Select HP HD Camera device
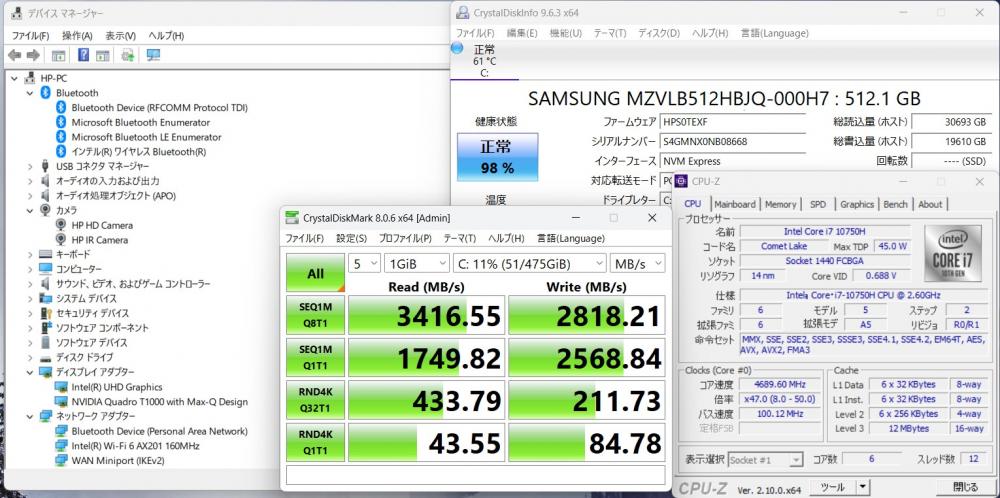The height and width of the screenshot is (498, 1000). [x=102, y=225]
